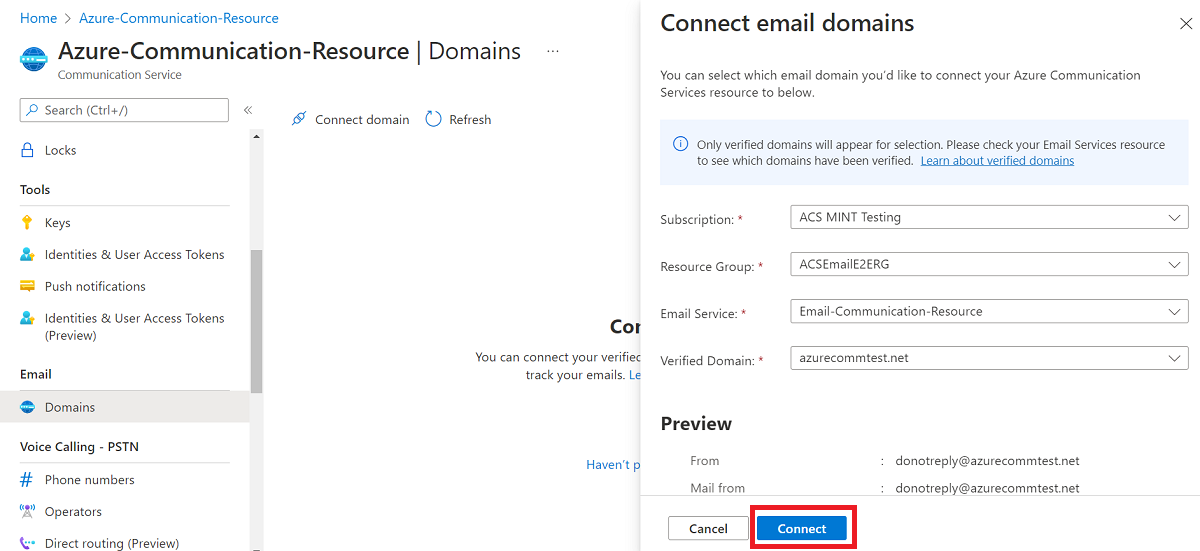Click the Connect domain plug icon
Viewport: 1200px width, 551px height.
pyautogui.click(x=298, y=119)
